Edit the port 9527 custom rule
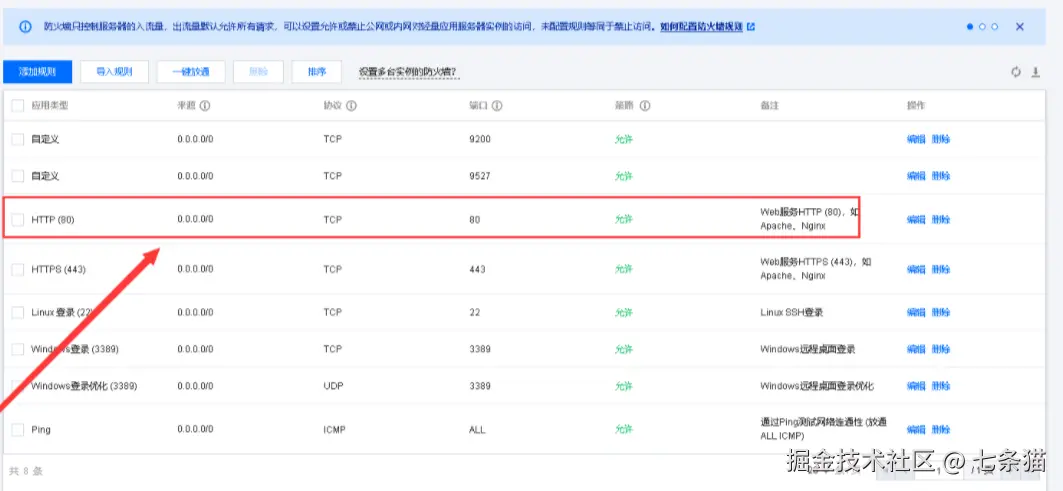Viewport: 1063px width, 491px height. (x=916, y=176)
